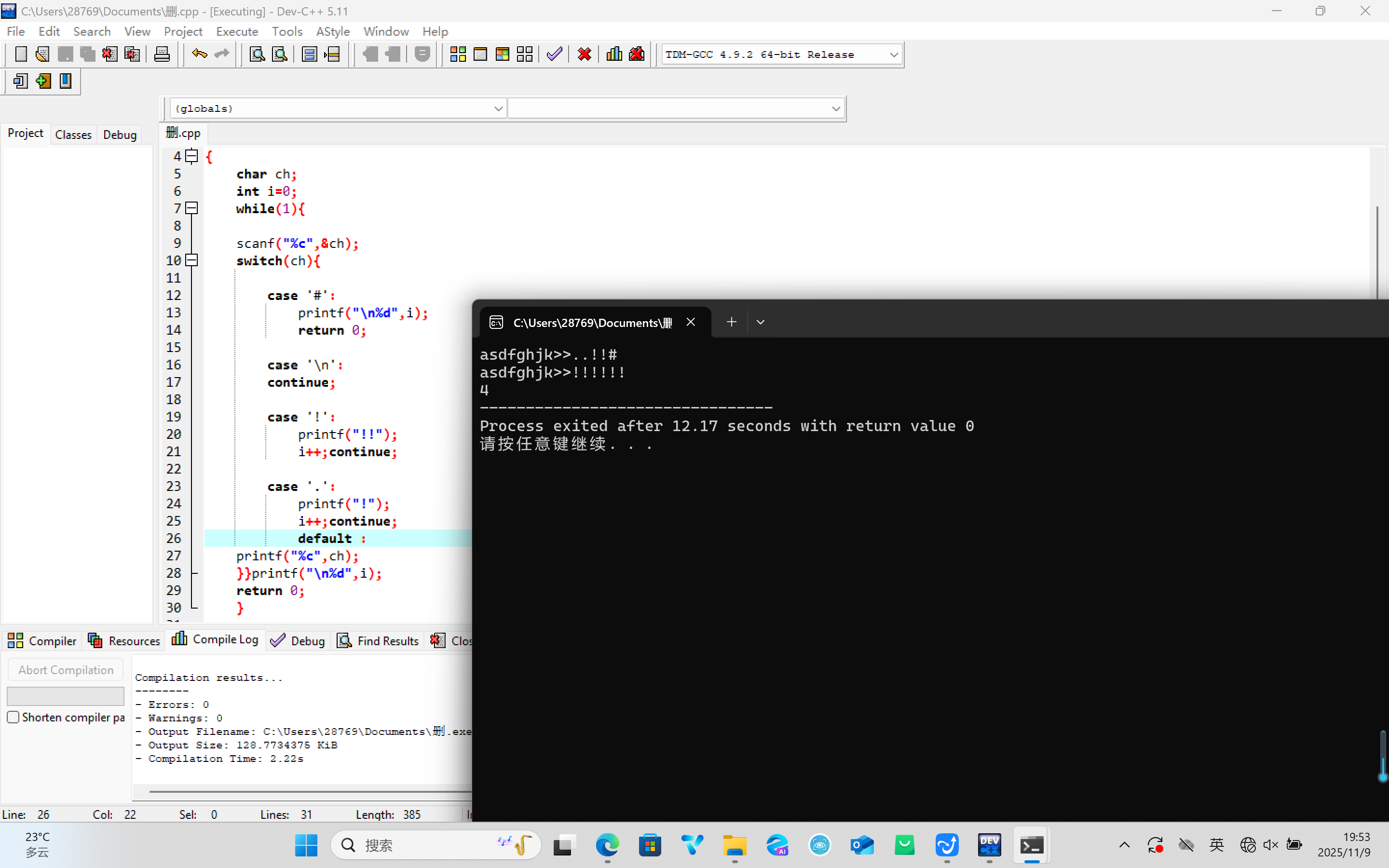Click the purple checkmark Debug icon
Screen dimensions: 1389x868
(x=555, y=54)
